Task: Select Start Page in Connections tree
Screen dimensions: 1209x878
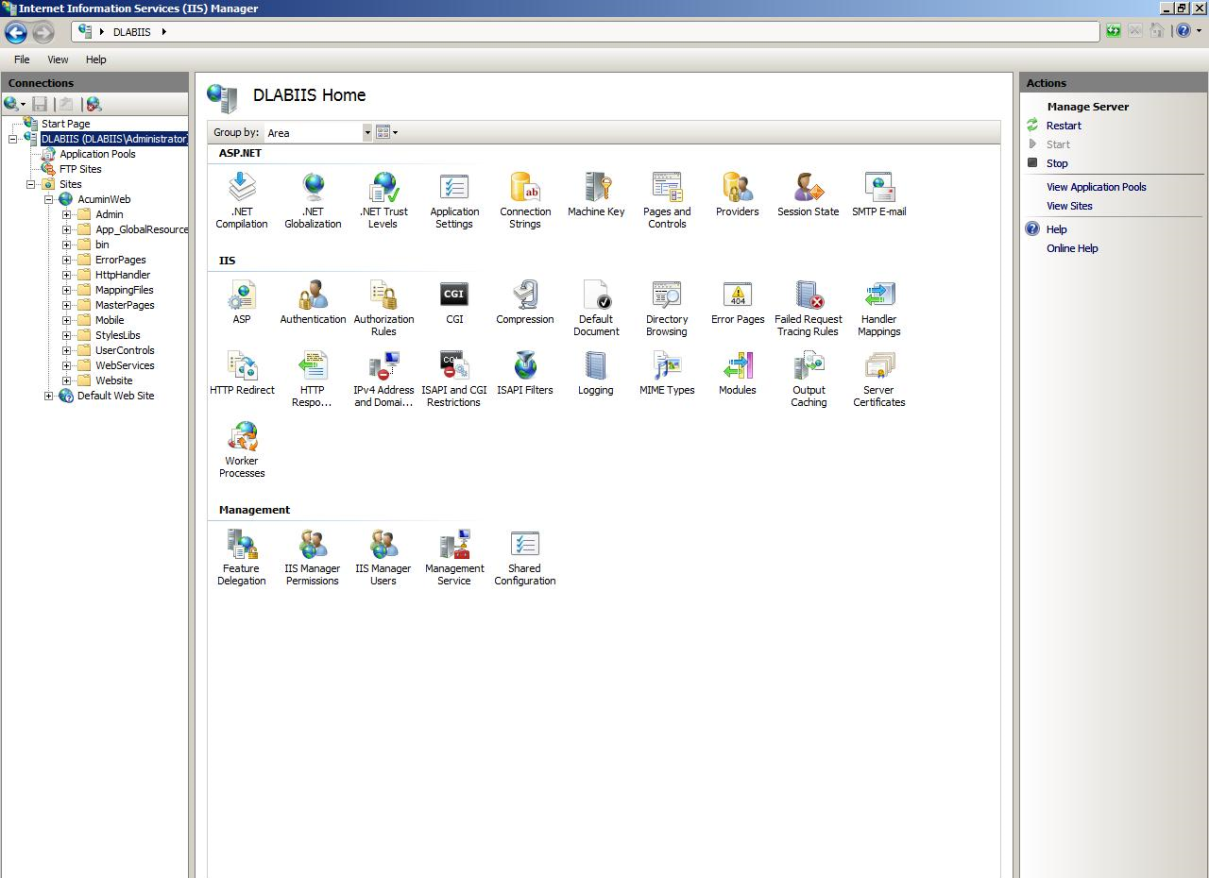Action: click(x=65, y=124)
